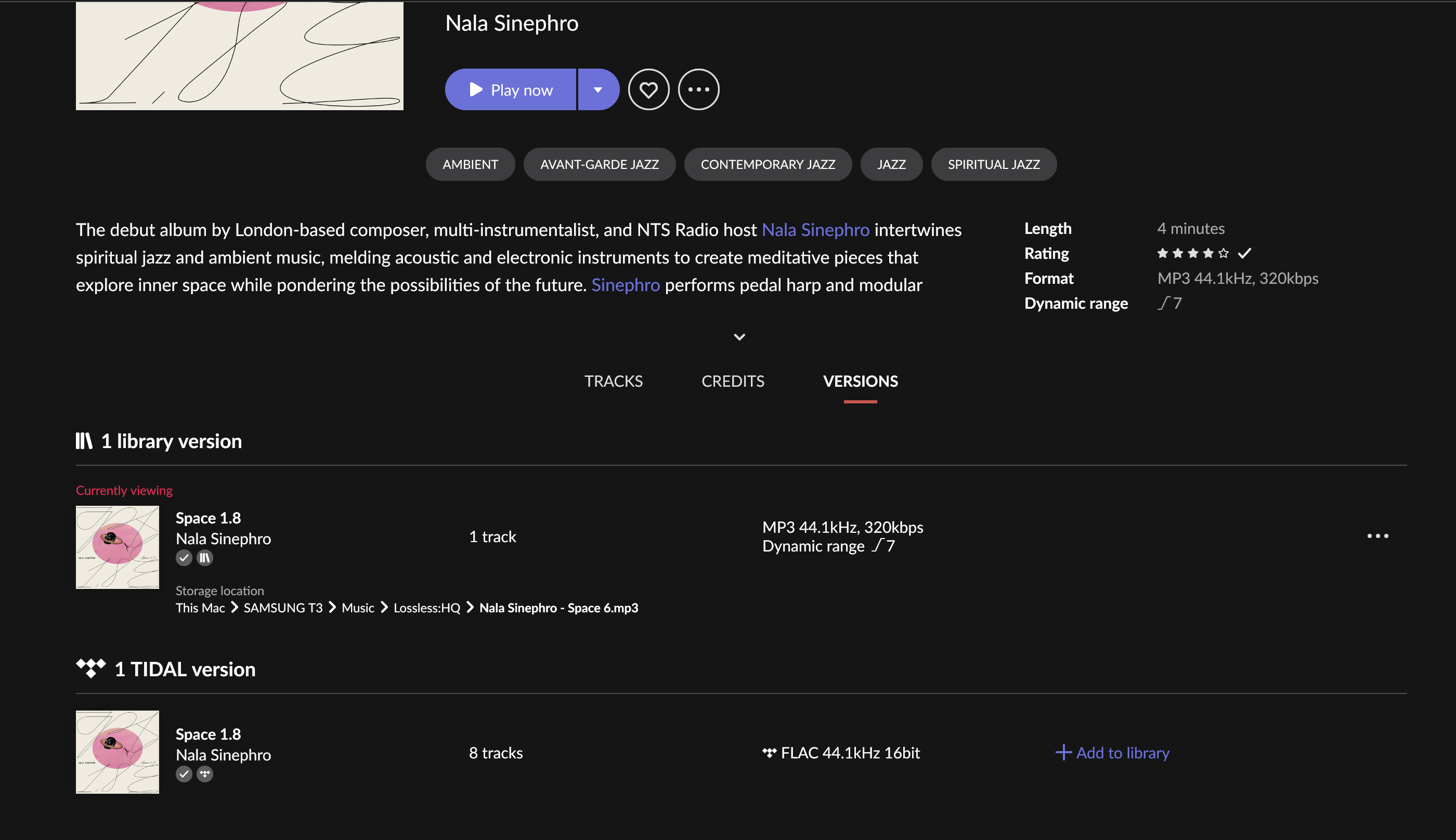
Task: Click the checkmark badge on library version
Action: click(x=184, y=557)
